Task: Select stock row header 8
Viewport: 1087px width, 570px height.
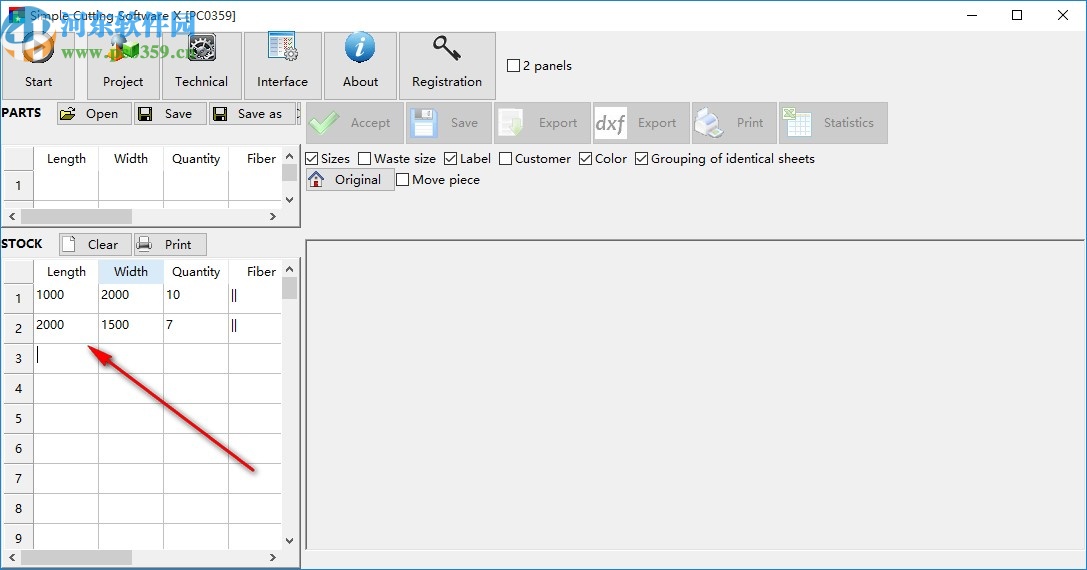Action: [x=19, y=509]
